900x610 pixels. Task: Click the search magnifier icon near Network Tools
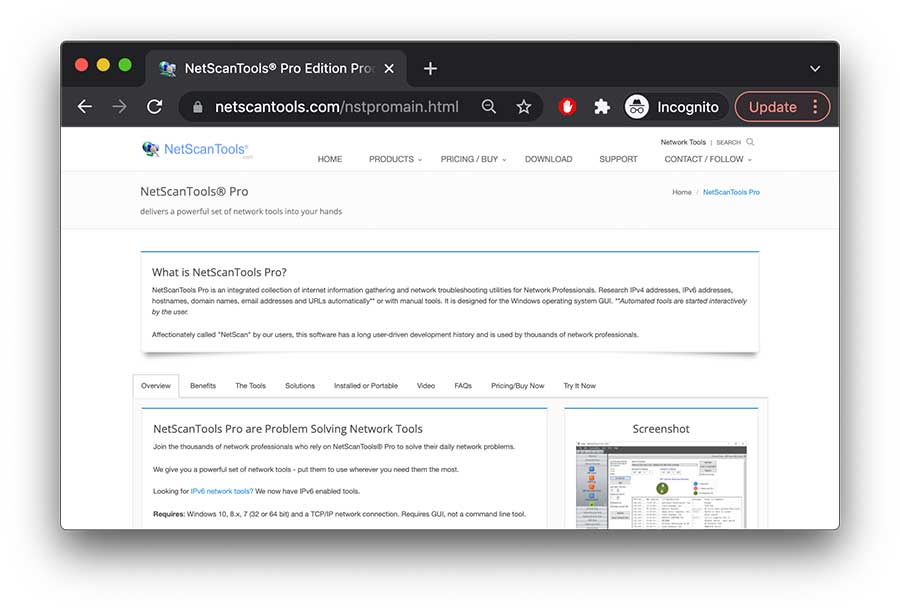(x=747, y=142)
